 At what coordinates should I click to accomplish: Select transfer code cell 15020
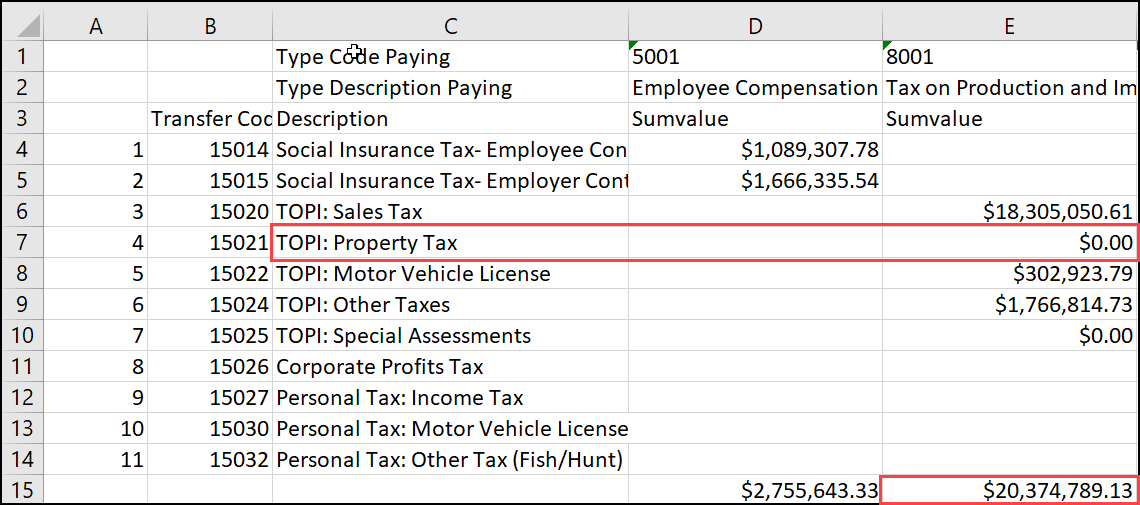point(210,211)
